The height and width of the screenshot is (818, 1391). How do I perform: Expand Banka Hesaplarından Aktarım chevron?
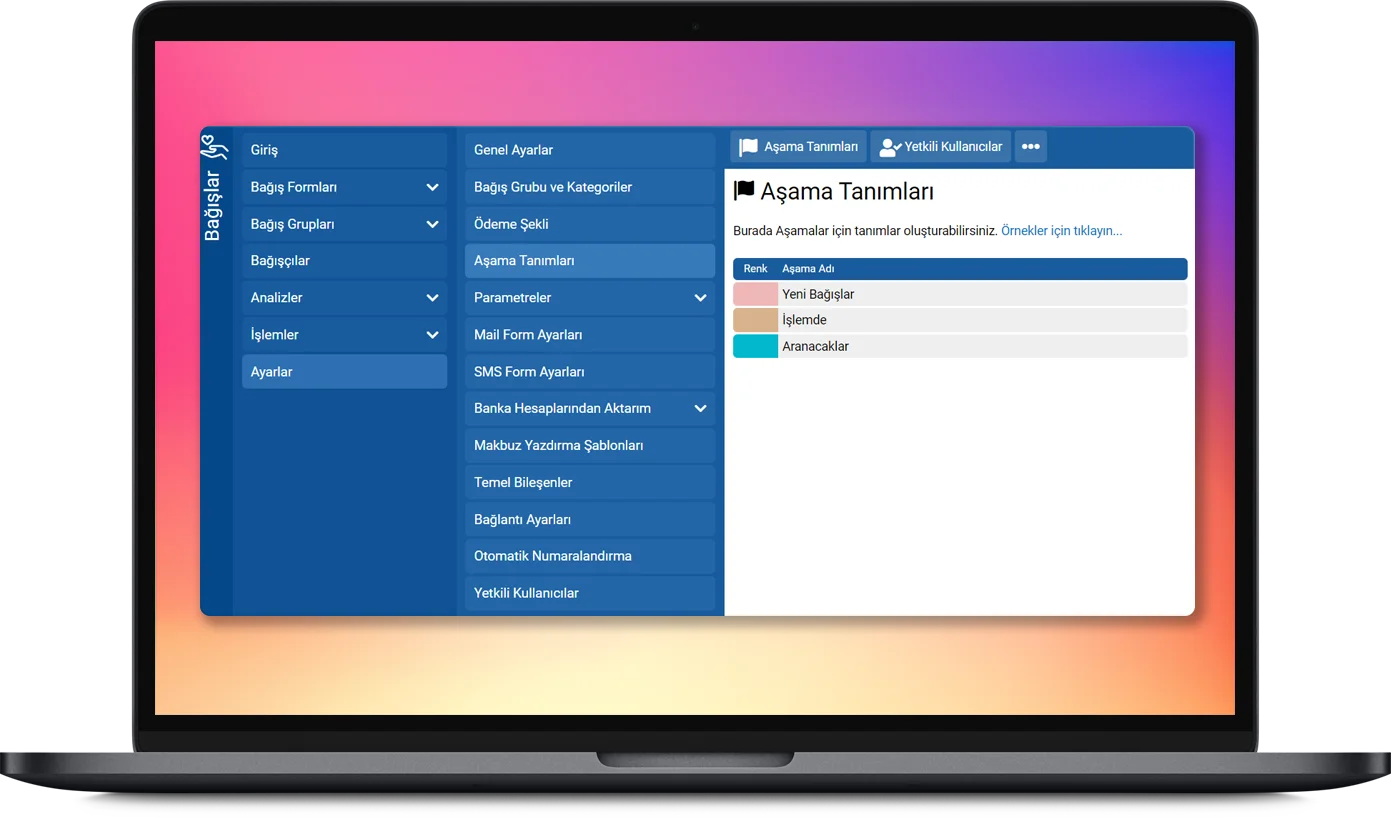(700, 408)
